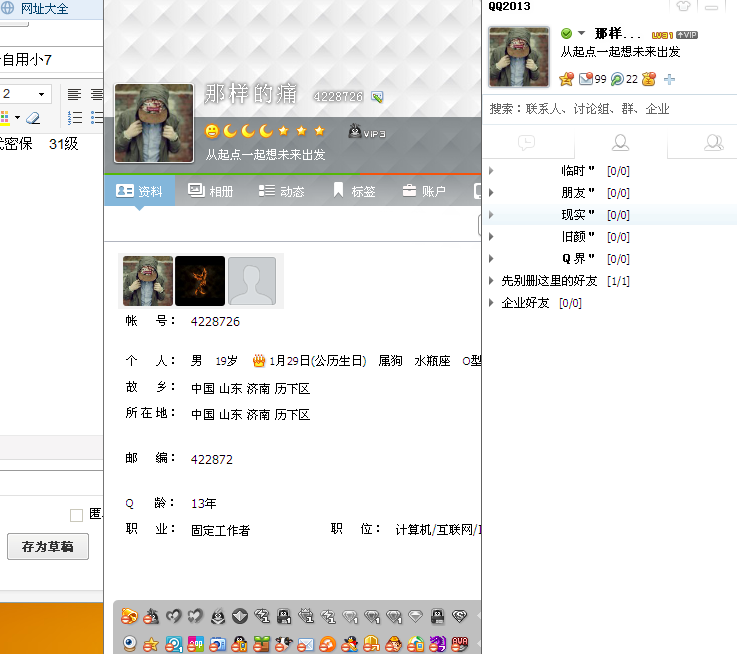
Task: Click the envelope mail icon in bottom bar
Action: (x=306, y=644)
